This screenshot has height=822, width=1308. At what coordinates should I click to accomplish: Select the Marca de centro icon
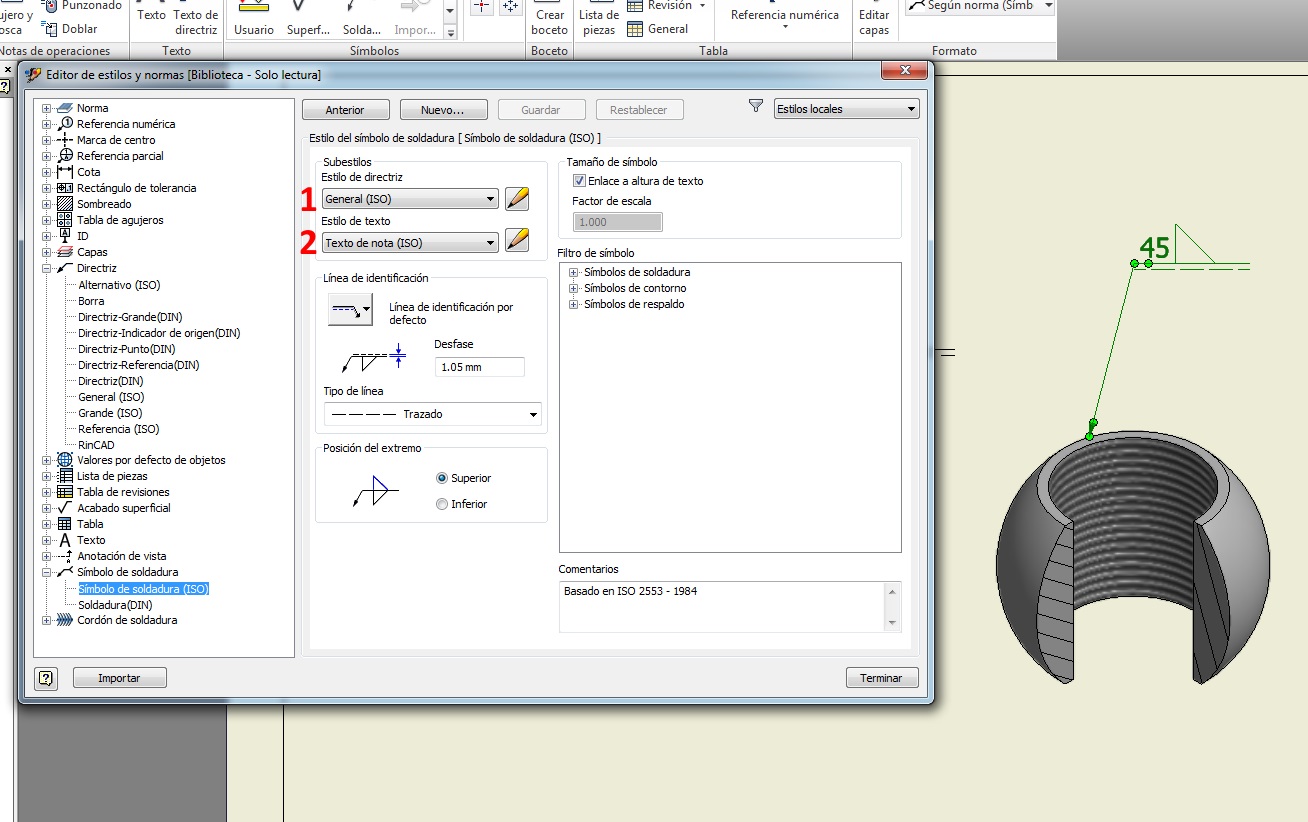coord(65,140)
